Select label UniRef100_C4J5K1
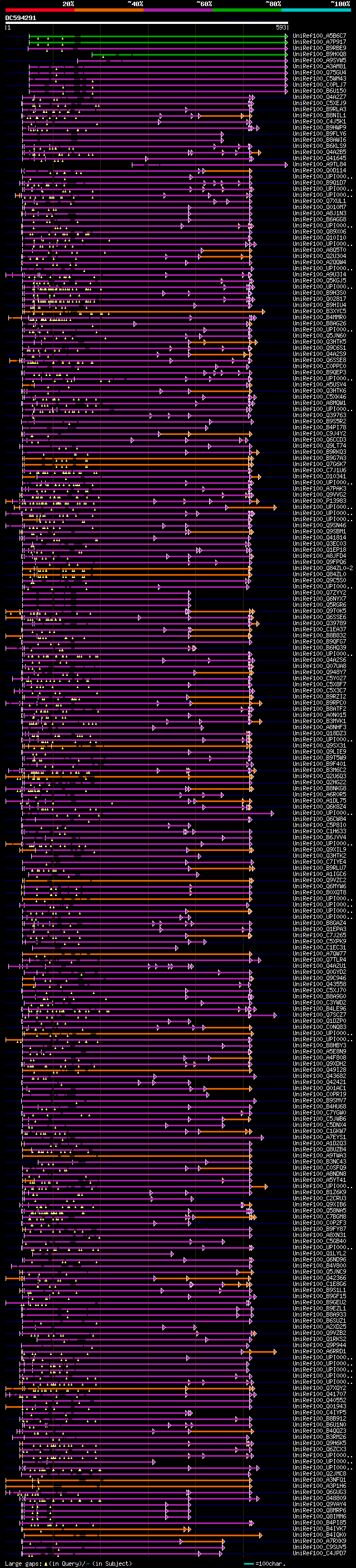The width and height of the screenshot is (356, 1568). [x=319, y=121]
